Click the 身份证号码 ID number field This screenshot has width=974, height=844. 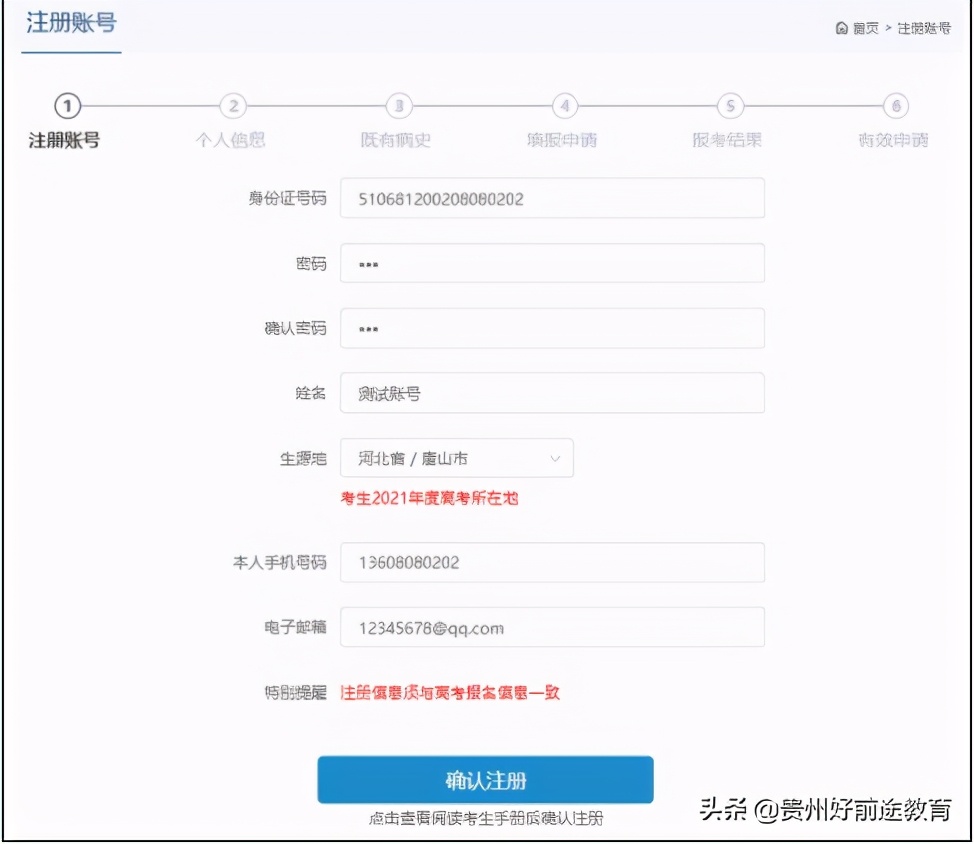click(x=551, y=198)
